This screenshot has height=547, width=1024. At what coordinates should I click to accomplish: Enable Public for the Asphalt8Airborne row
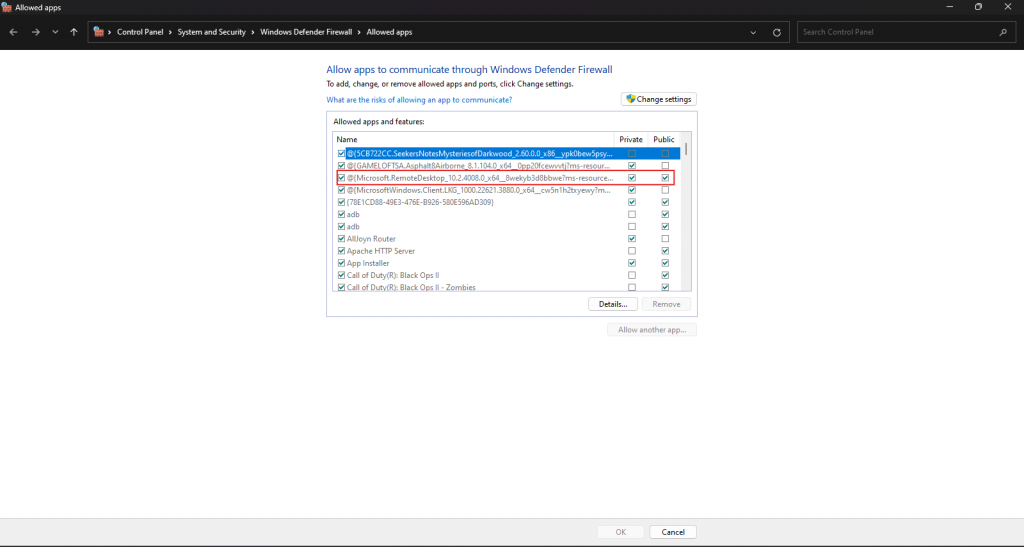[x=665, y=166]
